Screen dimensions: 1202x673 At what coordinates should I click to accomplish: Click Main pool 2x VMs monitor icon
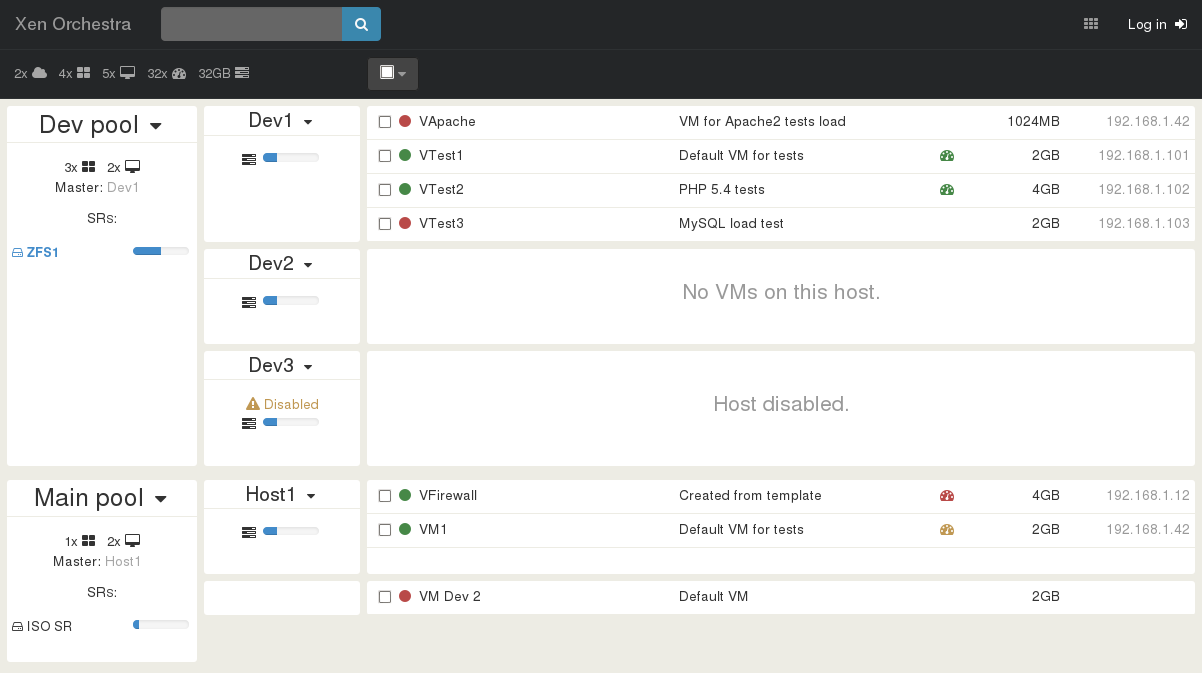132,541
